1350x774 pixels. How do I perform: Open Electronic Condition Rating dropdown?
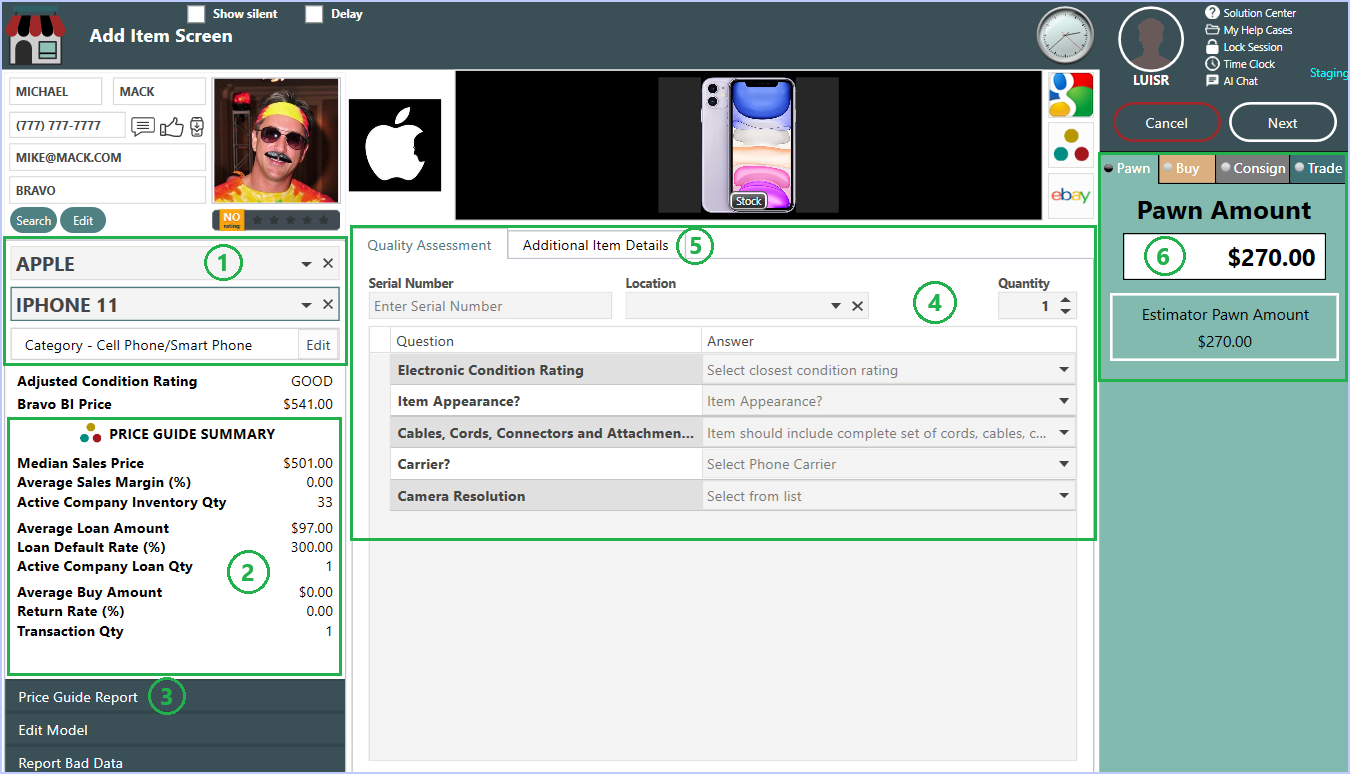[1064, 370]
